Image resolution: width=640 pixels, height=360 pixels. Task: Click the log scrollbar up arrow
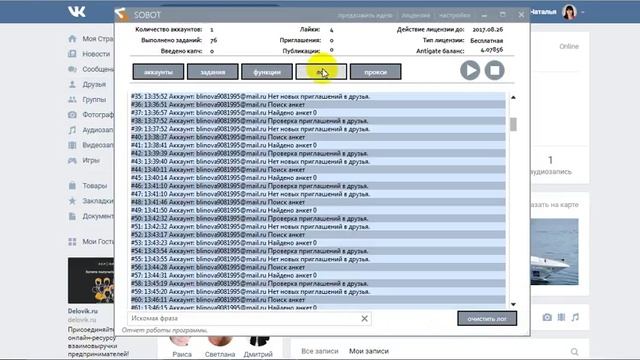(x=513, y=98)
